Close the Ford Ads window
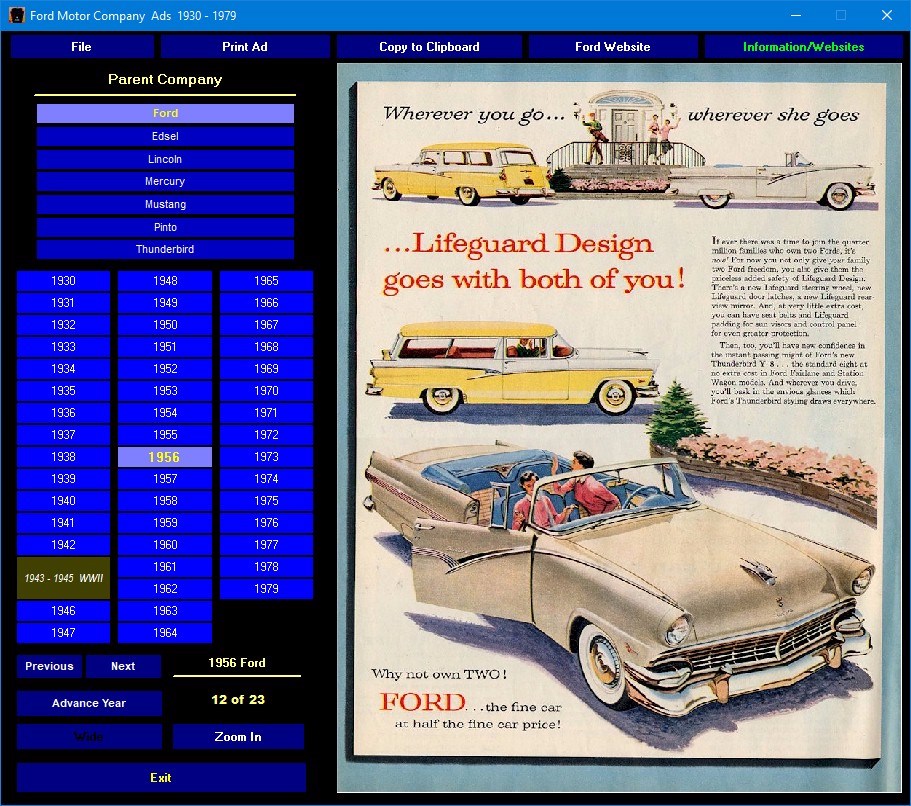Viewport: 911px width, 806px height. tap(887, 15)
